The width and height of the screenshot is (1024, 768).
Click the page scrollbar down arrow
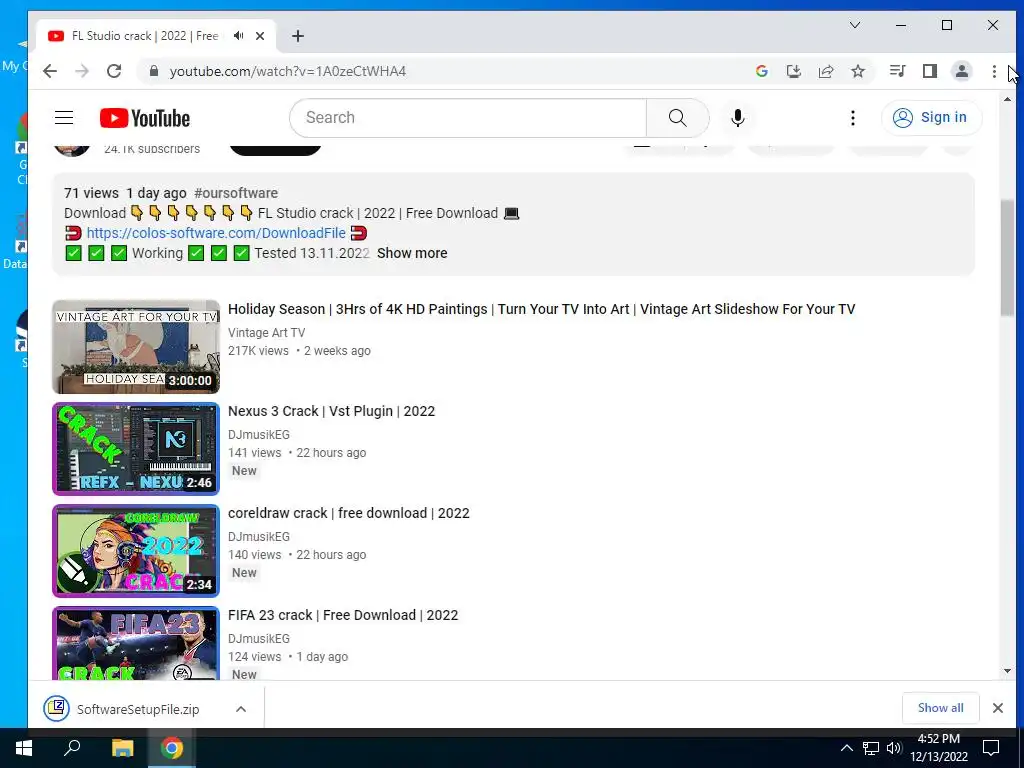pos(1008,671)
